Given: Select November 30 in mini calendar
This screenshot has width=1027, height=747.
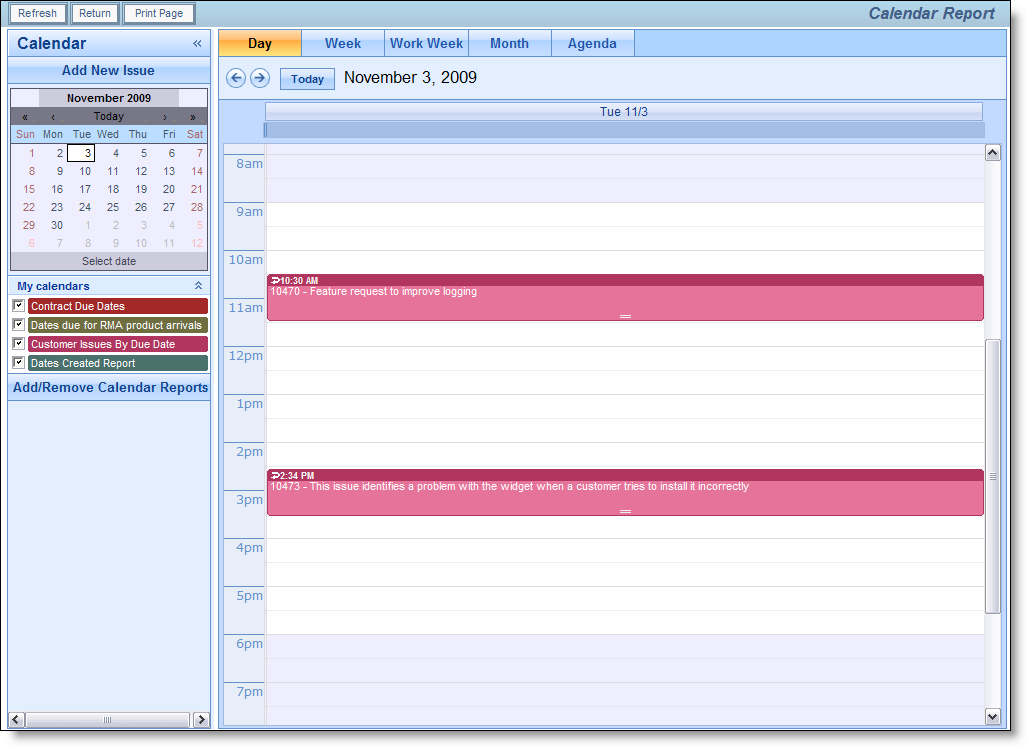Looking at the screenshot, I should point(57,225).
